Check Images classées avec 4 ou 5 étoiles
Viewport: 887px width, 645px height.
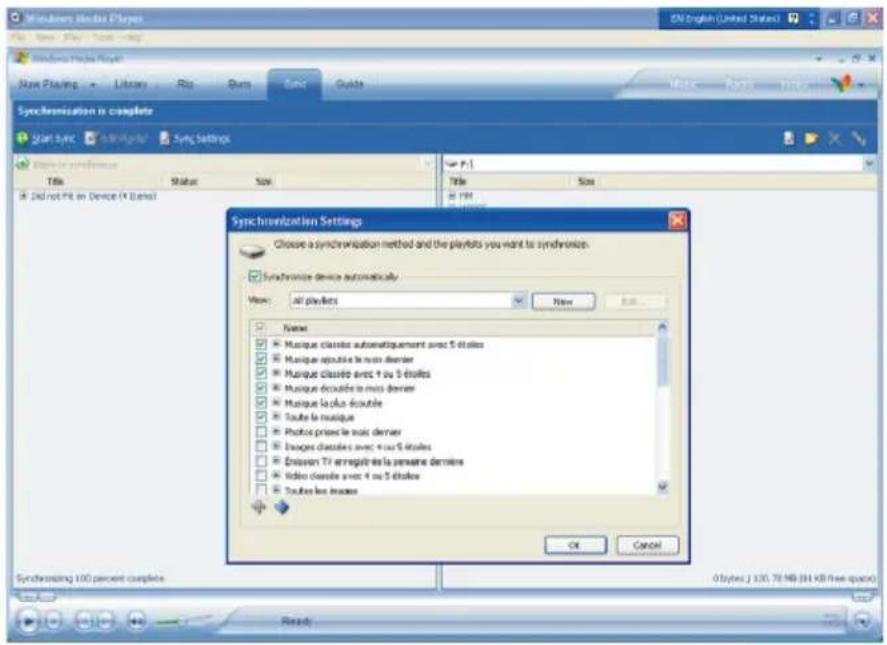point(261,446)
